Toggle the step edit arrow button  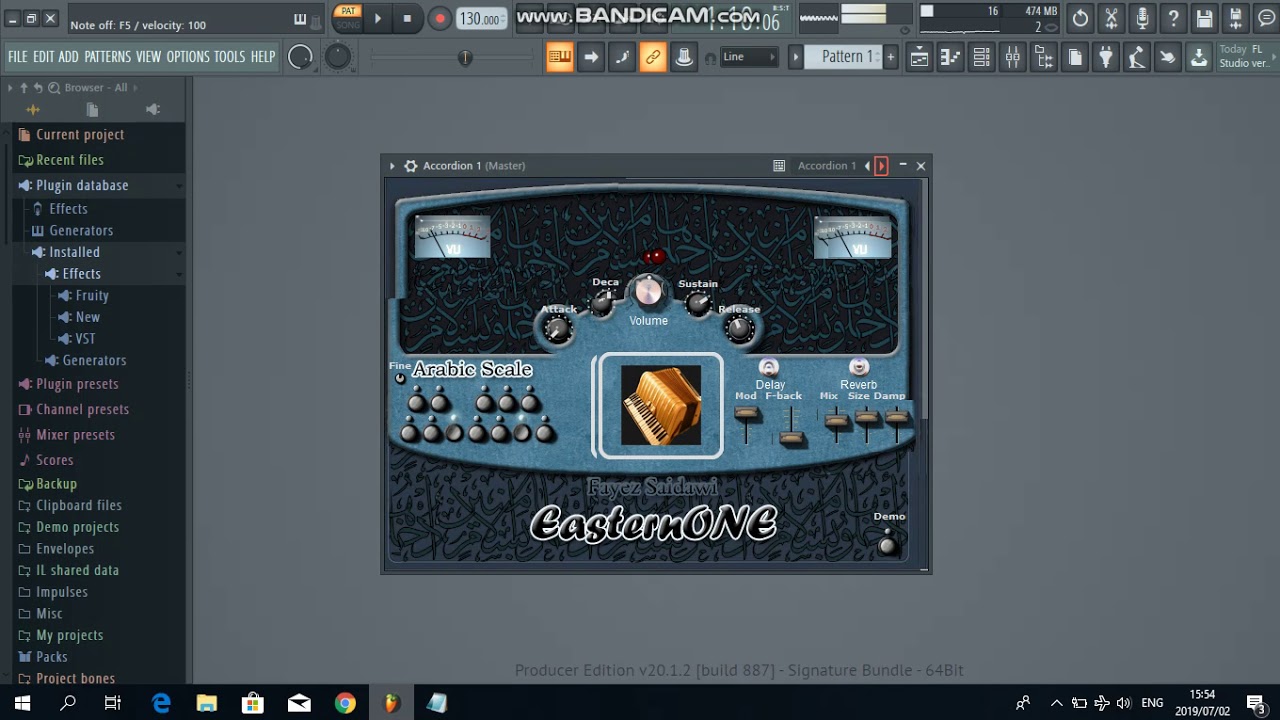point(591,58)
